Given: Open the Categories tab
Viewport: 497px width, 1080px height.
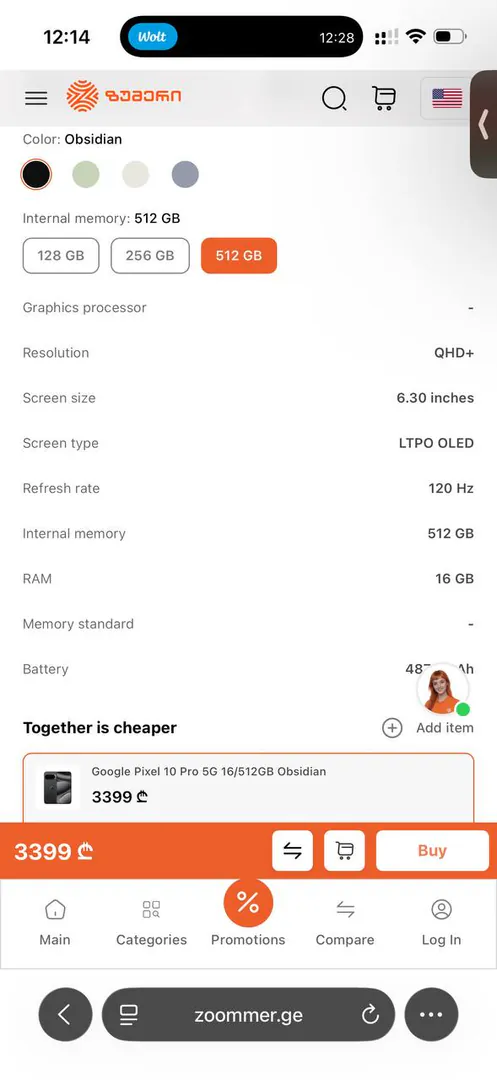Looking at the screenshot, I should coord(151,924).
